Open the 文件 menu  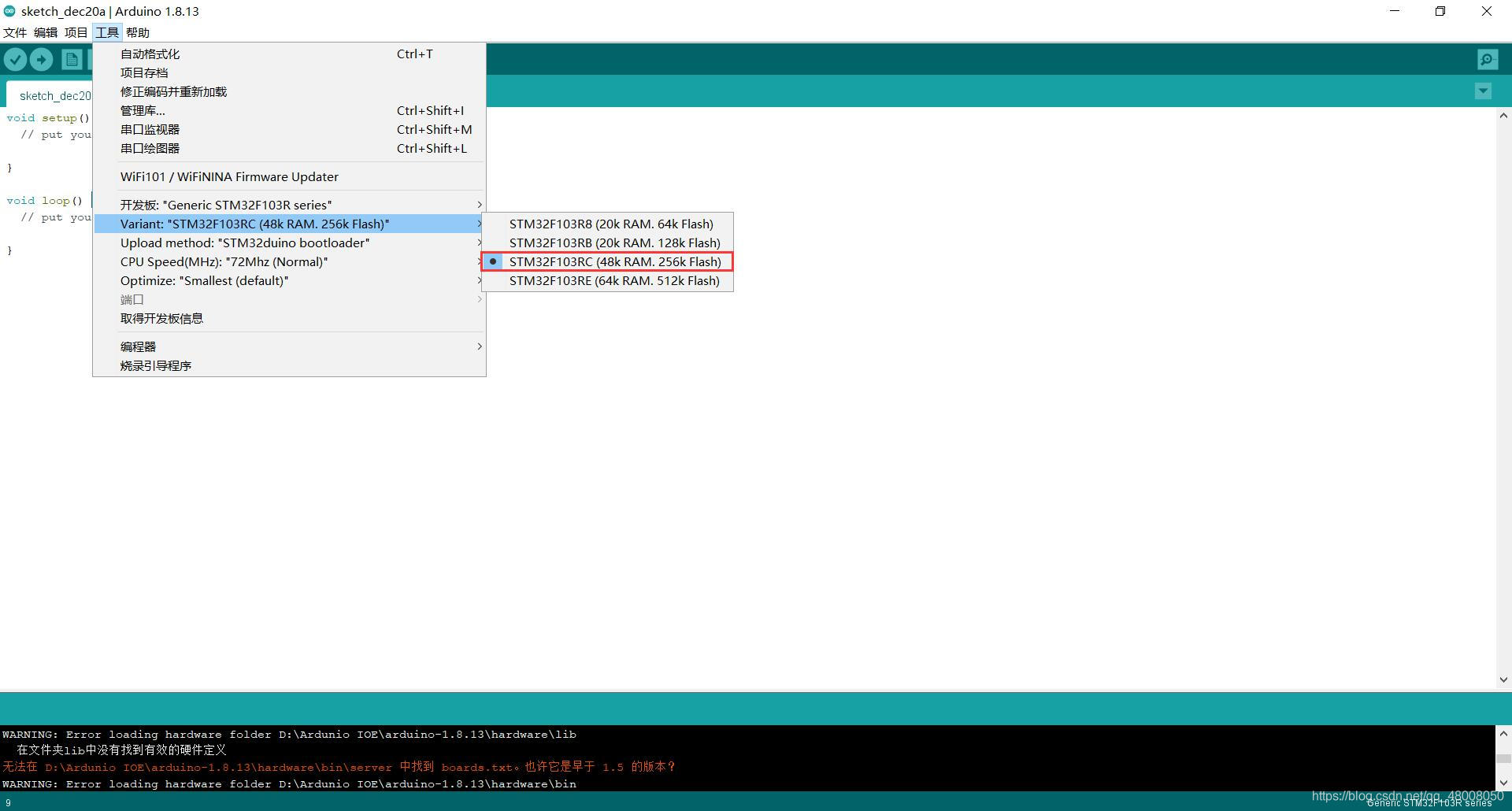[x=15, y=32]
